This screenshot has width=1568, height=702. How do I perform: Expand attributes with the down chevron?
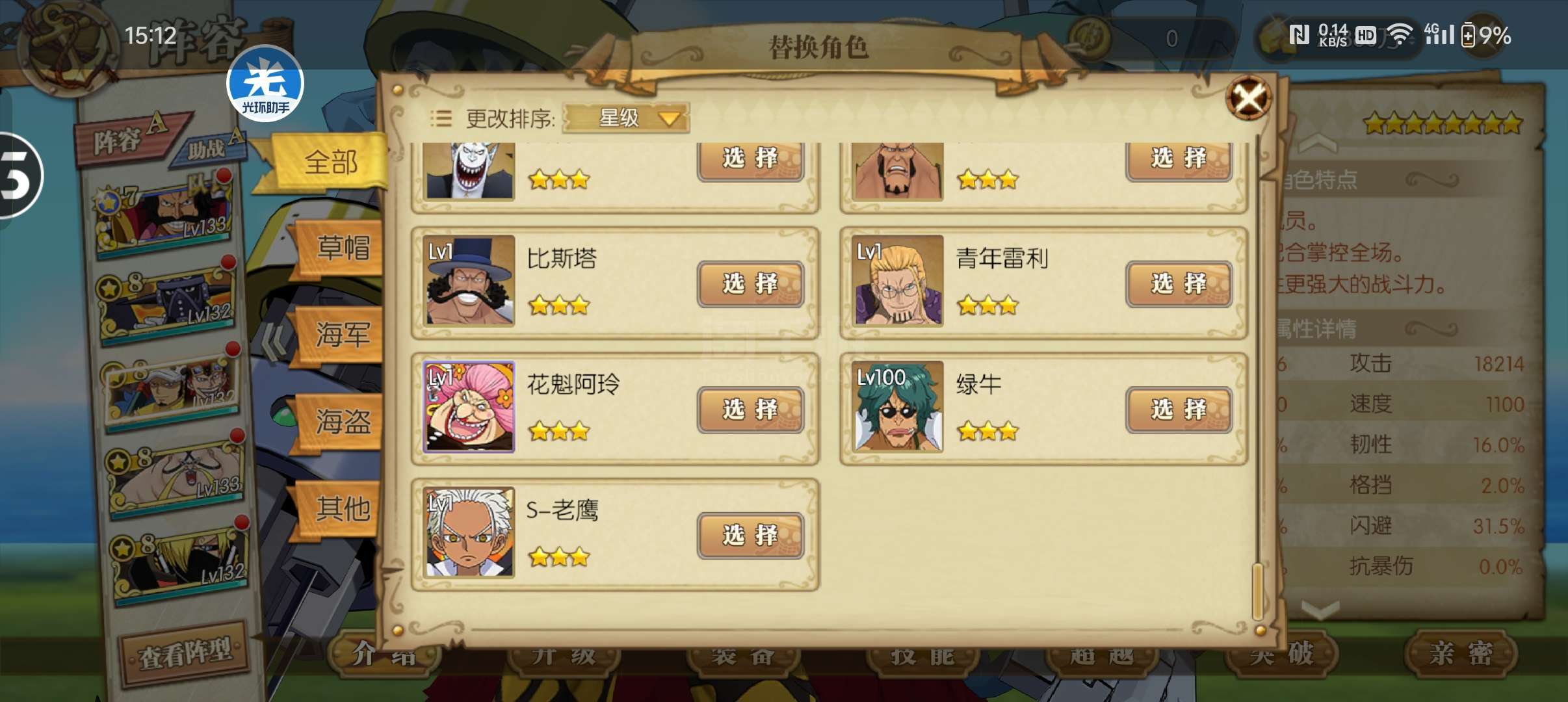point(1320,609)
